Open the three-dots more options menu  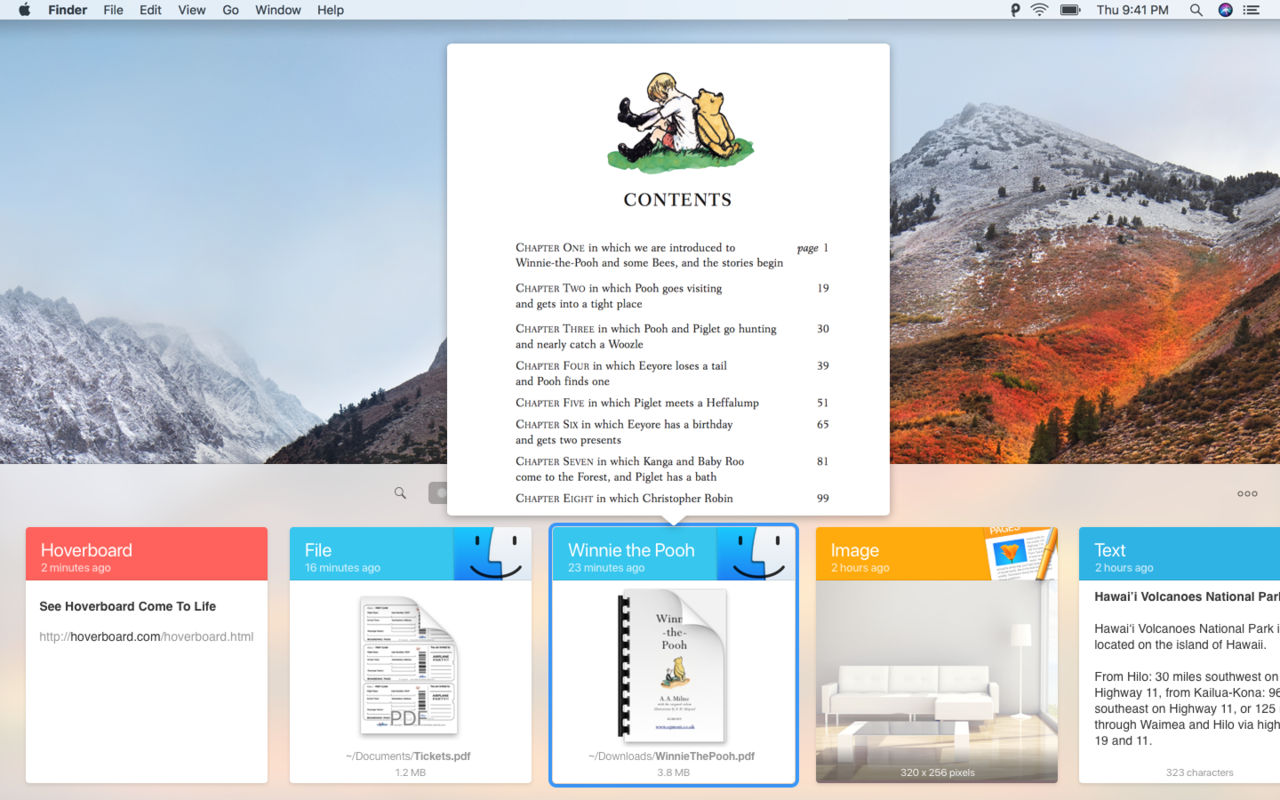[x=1247, y=493]
